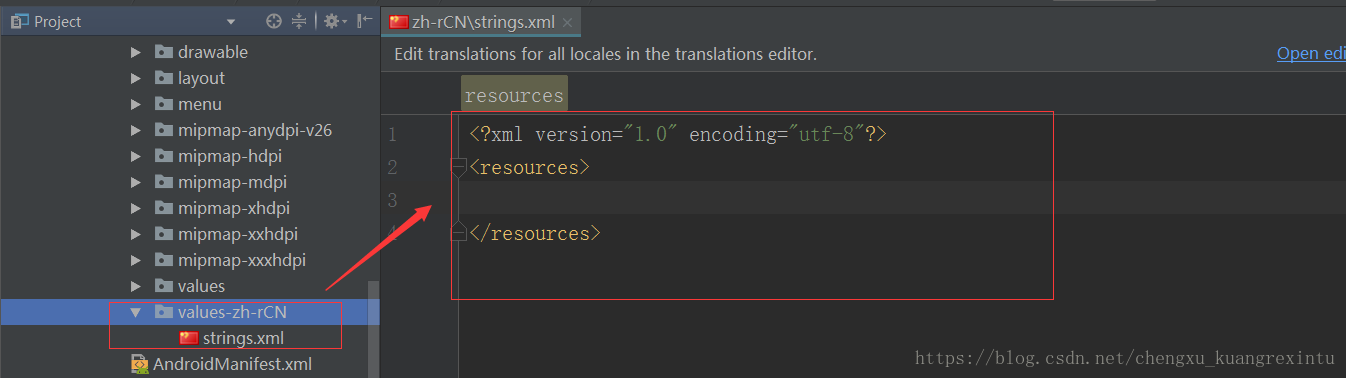The width and height of the screenshot is (1346, 378).
Task: Click the Open editor link
Action: 1311,54
